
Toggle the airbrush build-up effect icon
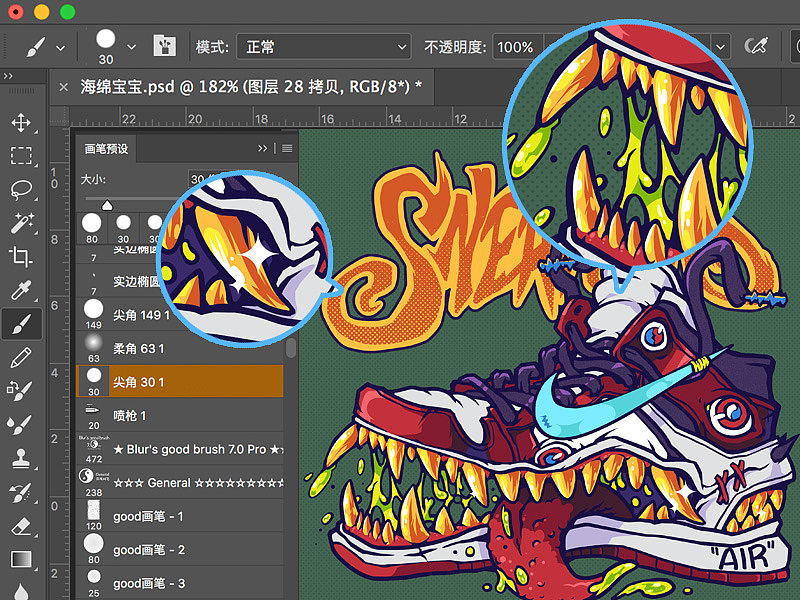tap(756, 46)
